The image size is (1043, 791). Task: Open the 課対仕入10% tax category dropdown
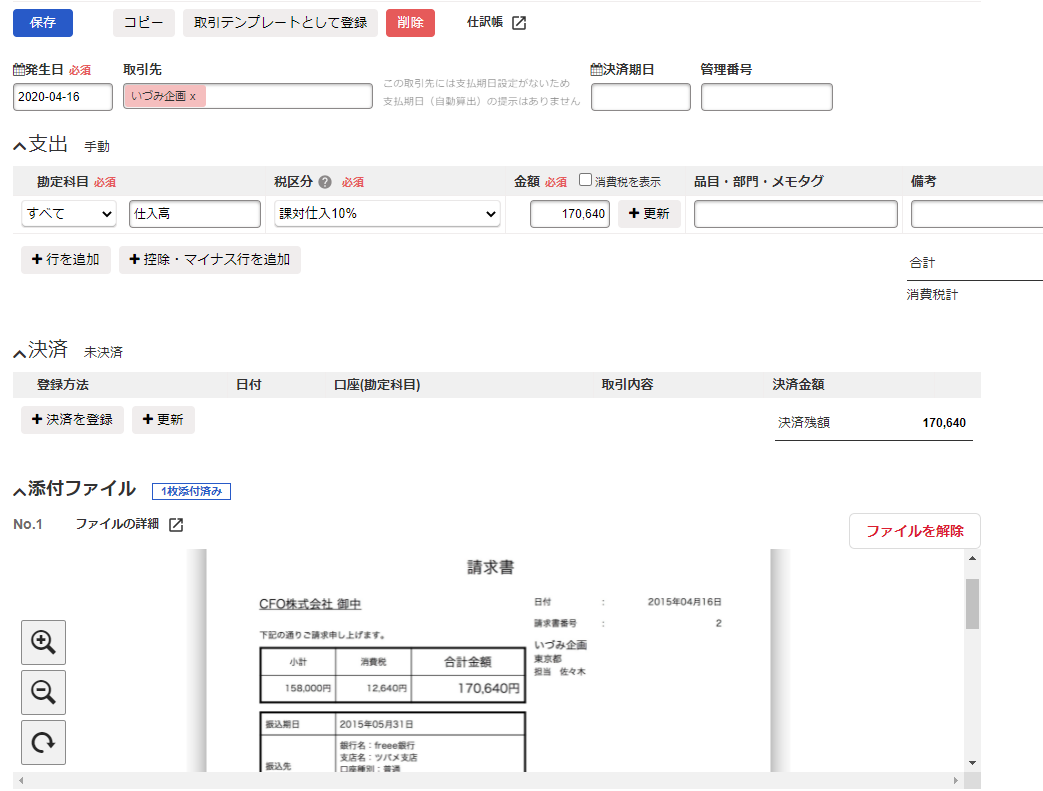point(387,214)
